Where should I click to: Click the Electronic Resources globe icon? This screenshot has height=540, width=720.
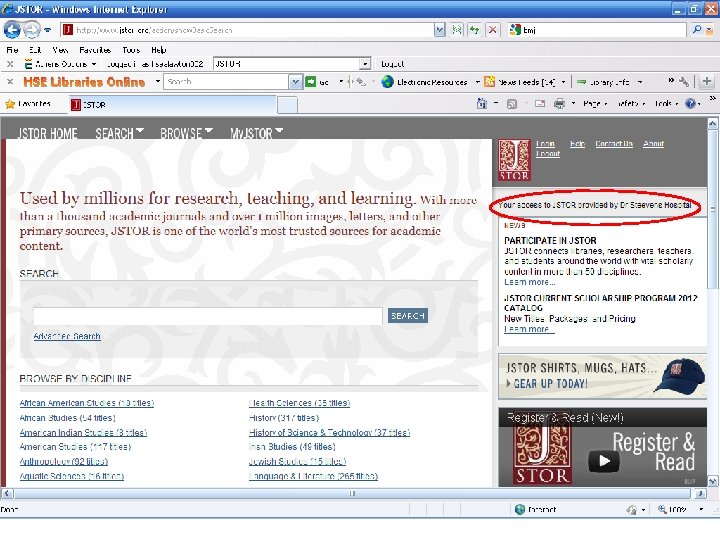[x=388, y=82]
